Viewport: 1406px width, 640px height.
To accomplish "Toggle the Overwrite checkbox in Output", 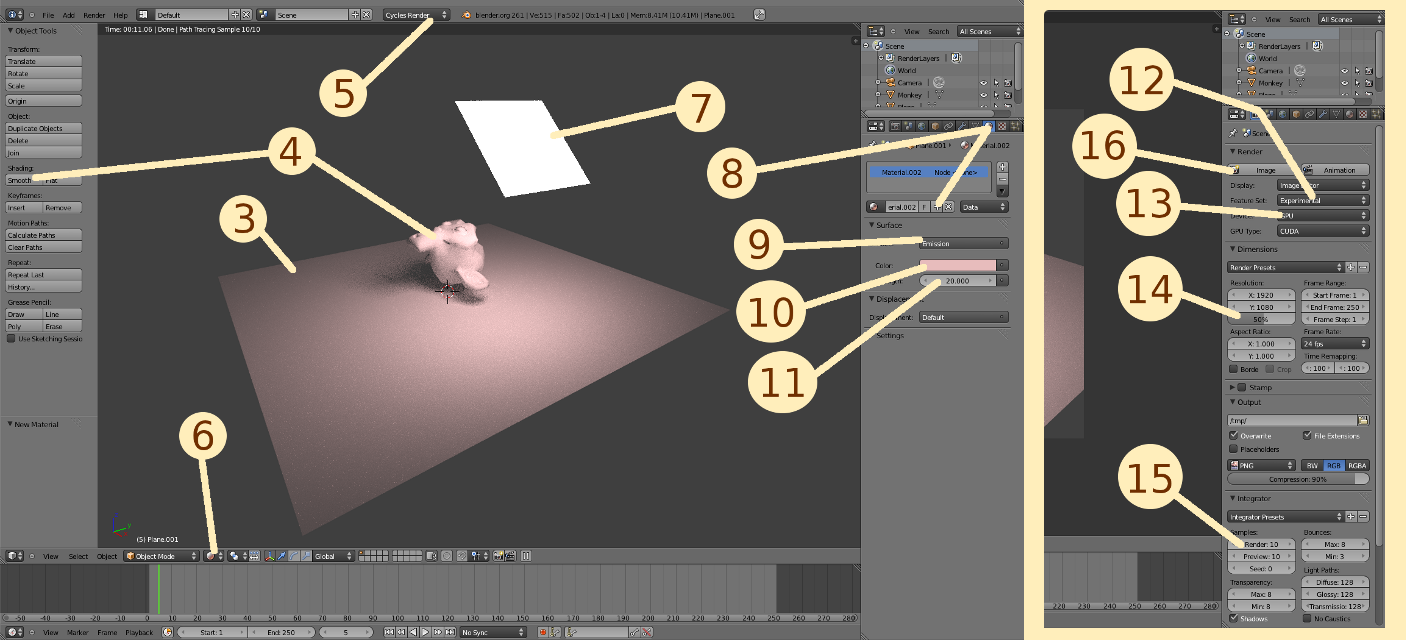I will (x=1233, y=436).
